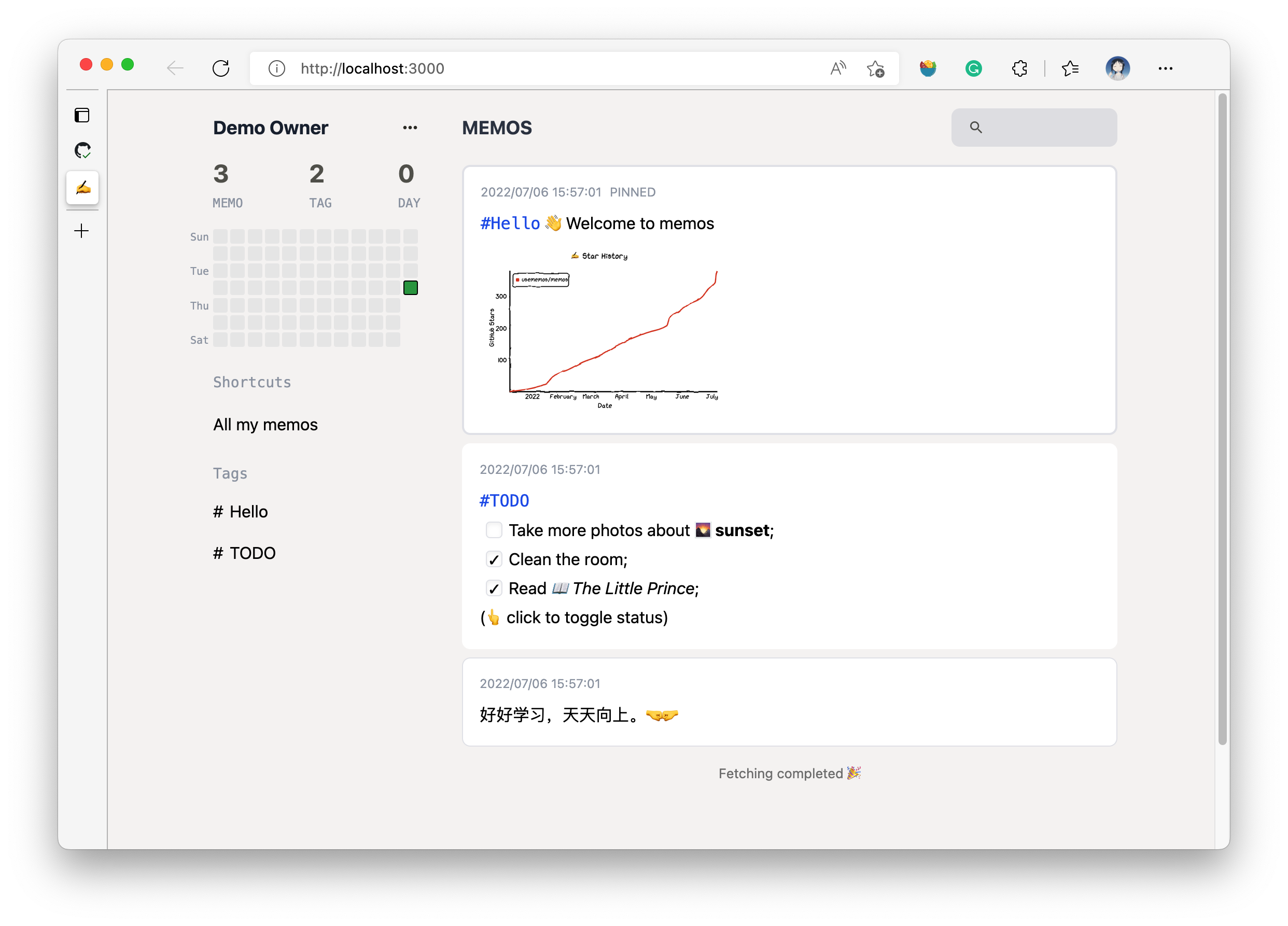
Task: Uncheck The Little Prince task checkbox
Action: tap(494, 588)
